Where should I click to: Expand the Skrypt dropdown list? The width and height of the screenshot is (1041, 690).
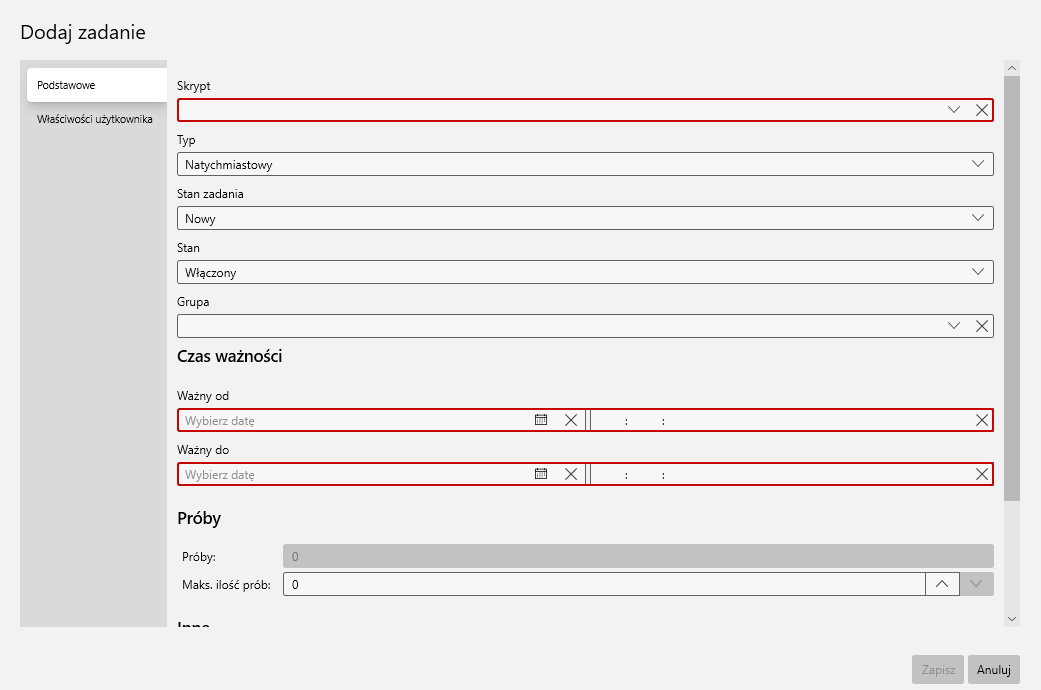(954, 110)
